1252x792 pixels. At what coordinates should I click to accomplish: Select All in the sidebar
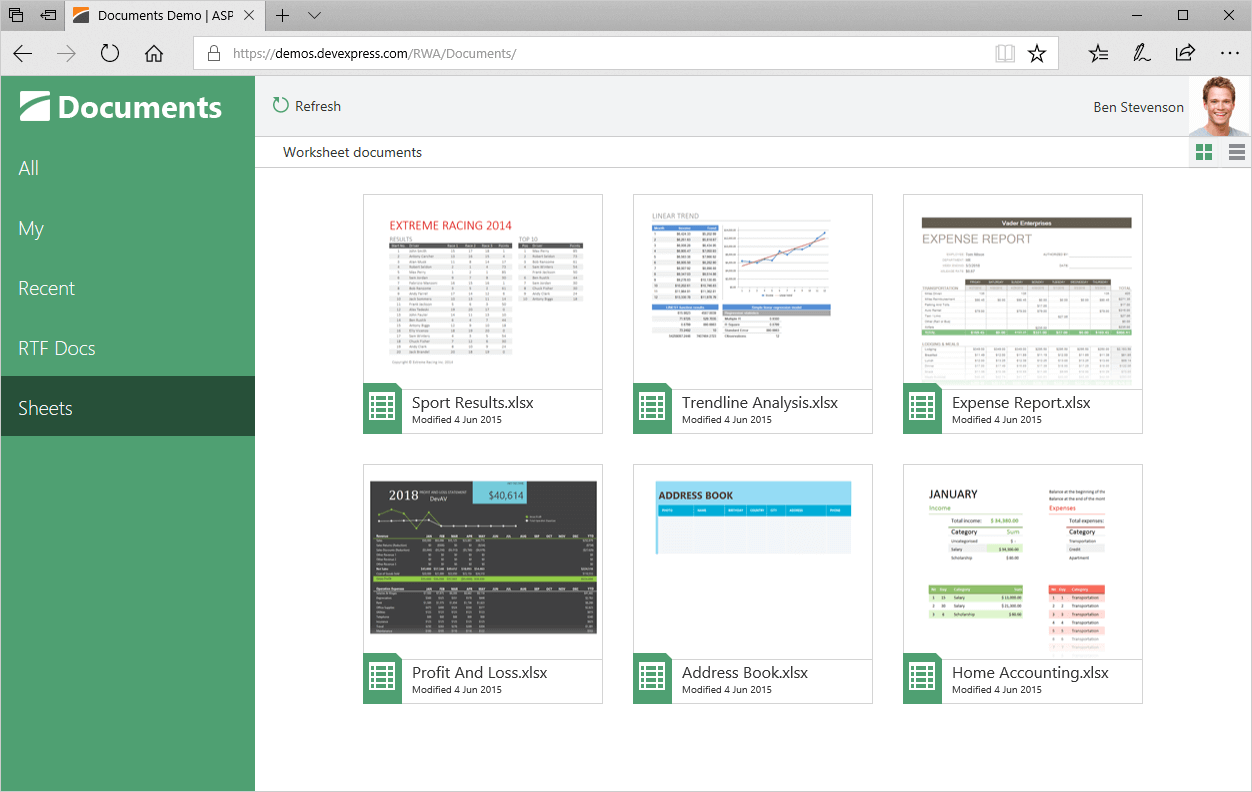point(29,168)
